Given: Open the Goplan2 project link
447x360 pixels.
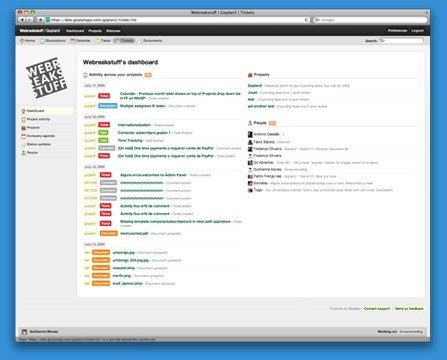Looking at the screenshot, I should pos(255,86).
